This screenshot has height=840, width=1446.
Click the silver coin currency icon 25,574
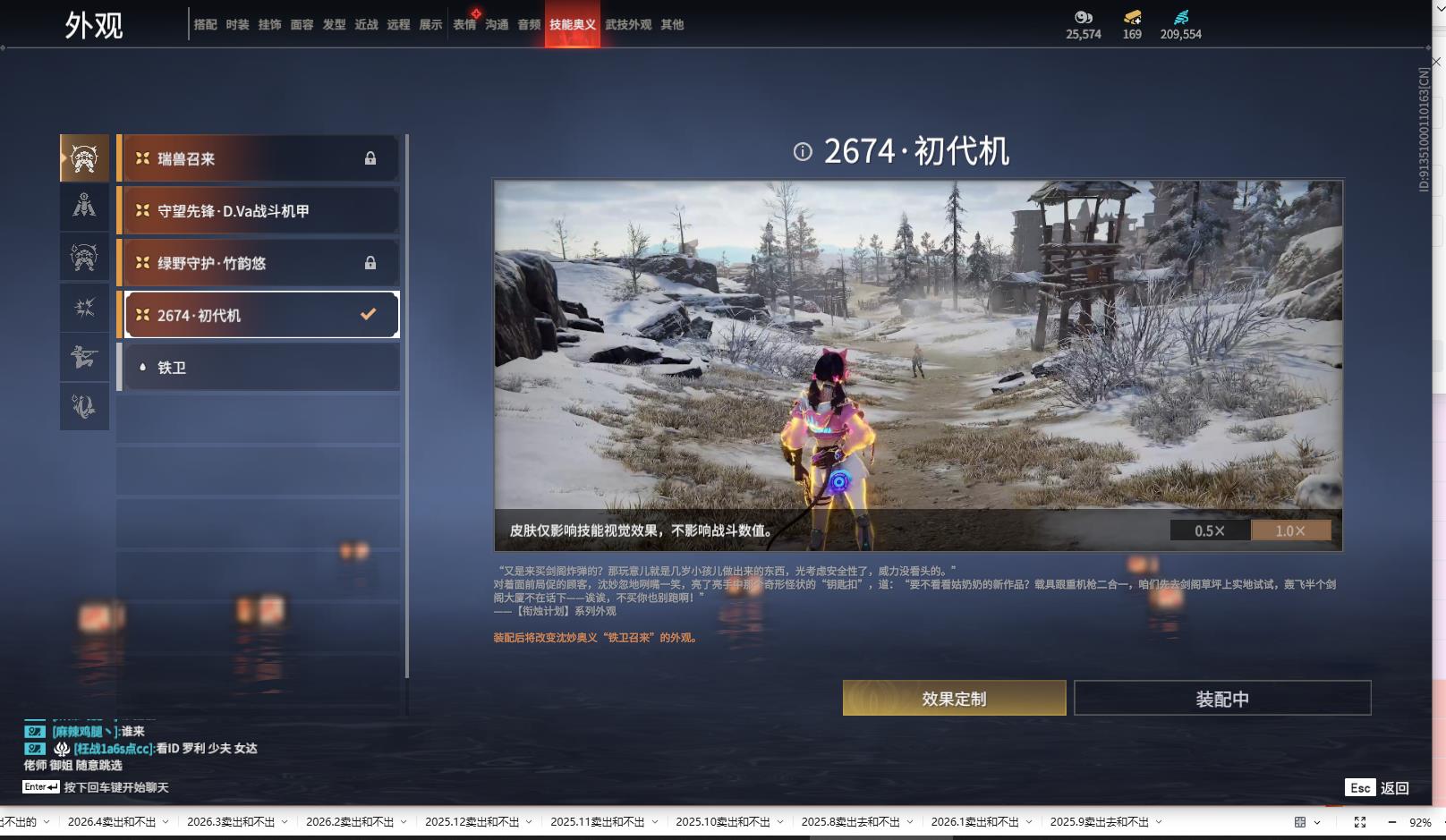(x=1084, y=17)
